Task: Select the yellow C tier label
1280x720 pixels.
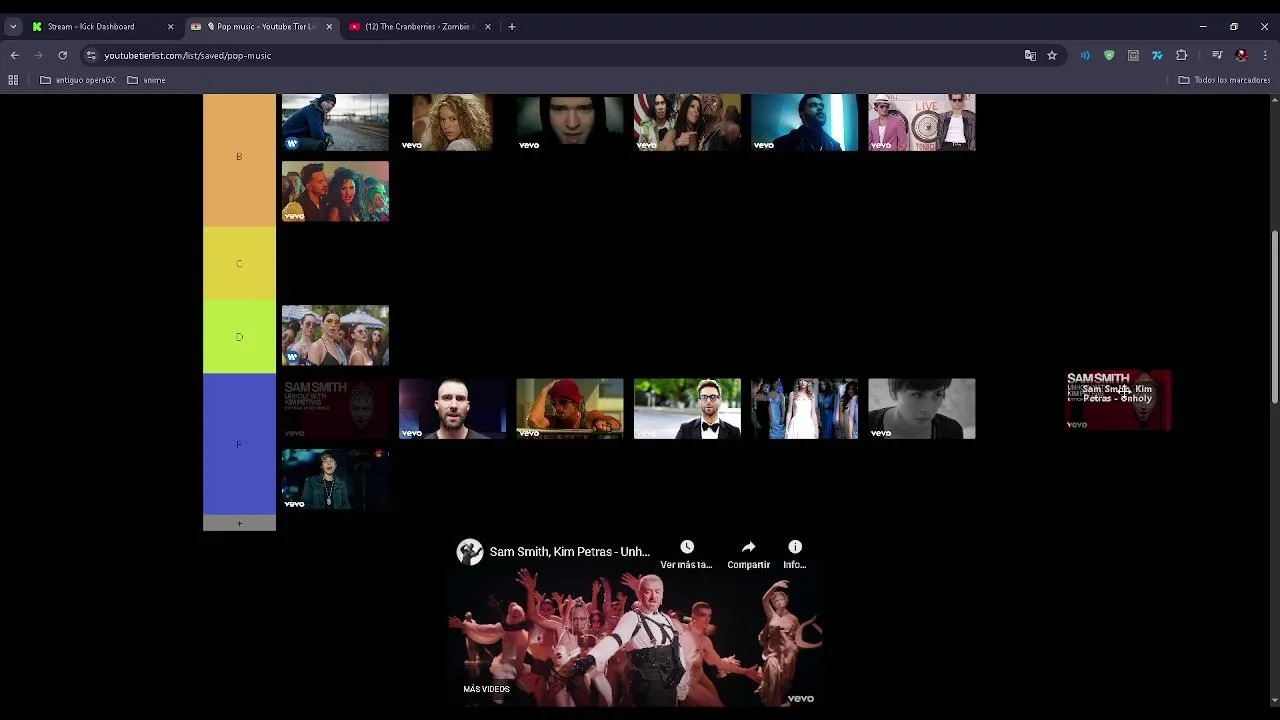Action: point(239,264)
